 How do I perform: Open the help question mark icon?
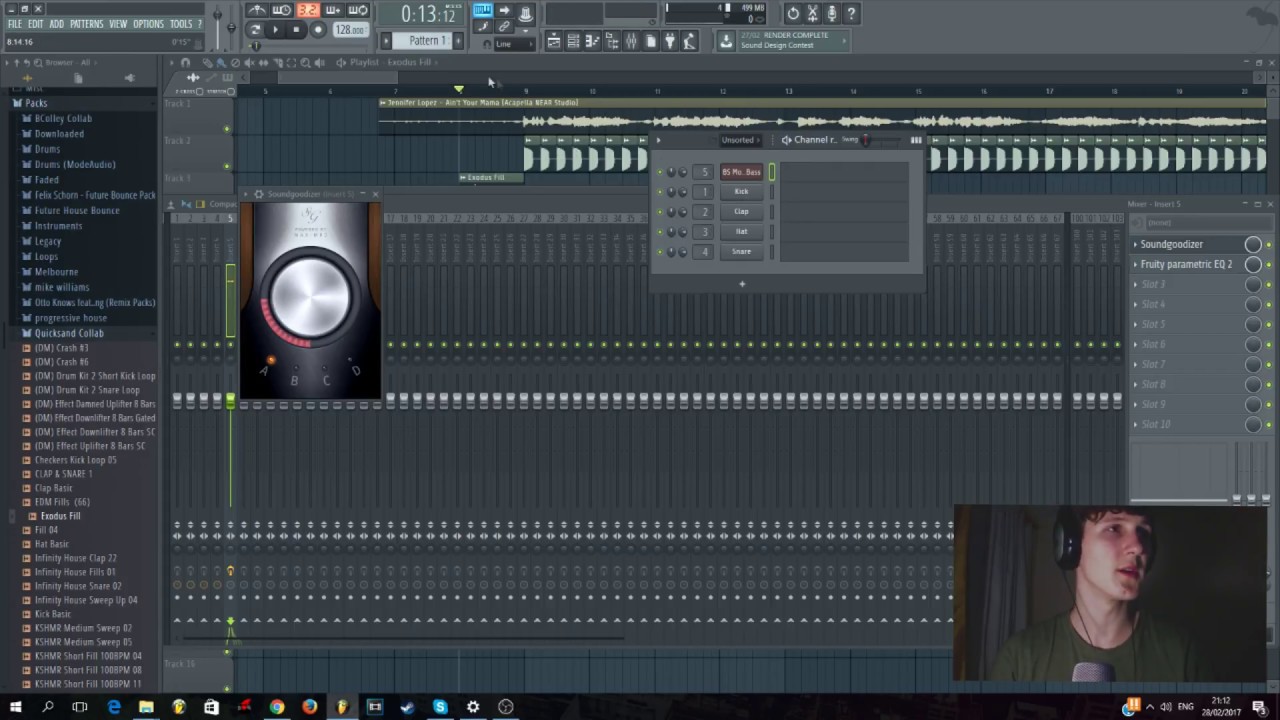point(851,13)
